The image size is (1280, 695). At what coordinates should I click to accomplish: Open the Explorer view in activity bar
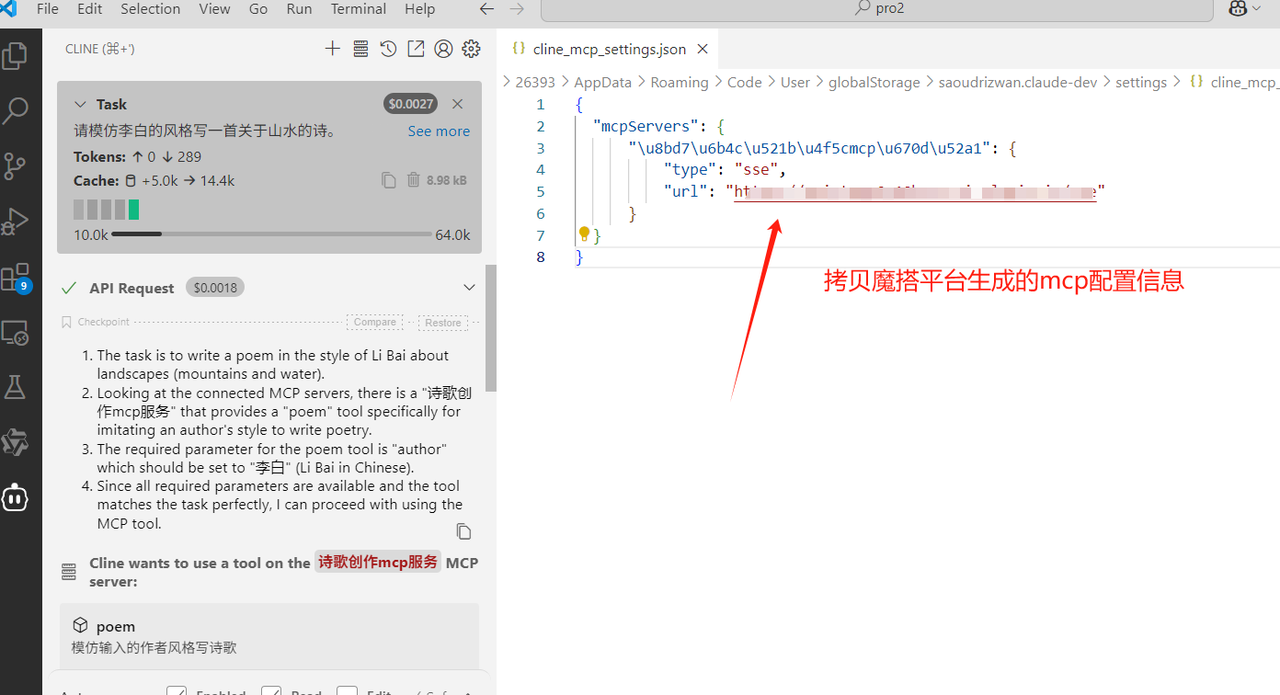[x=15, y=55]
